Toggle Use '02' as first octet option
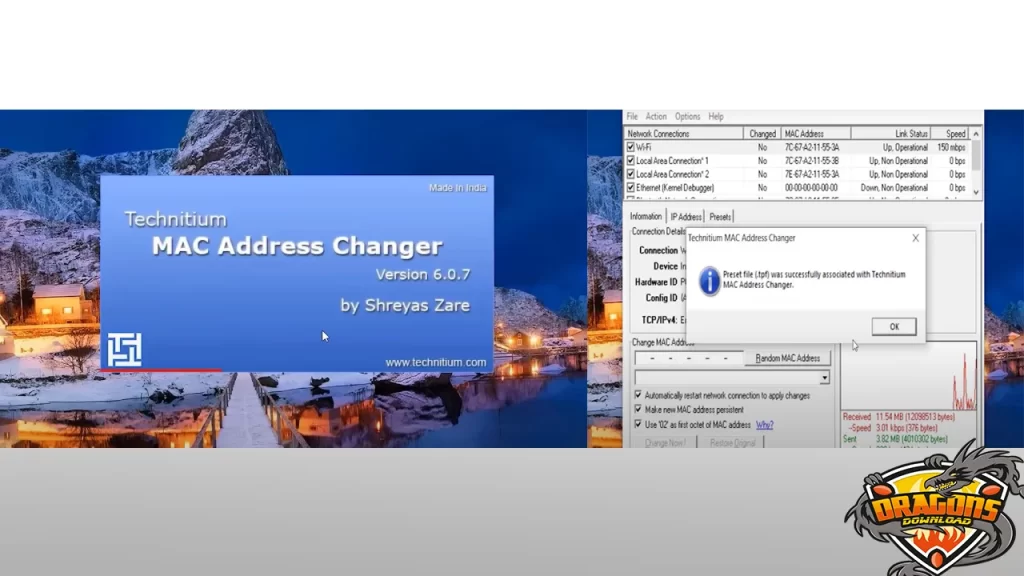This screenshot has height=576, width=1024. pos(637,424)
